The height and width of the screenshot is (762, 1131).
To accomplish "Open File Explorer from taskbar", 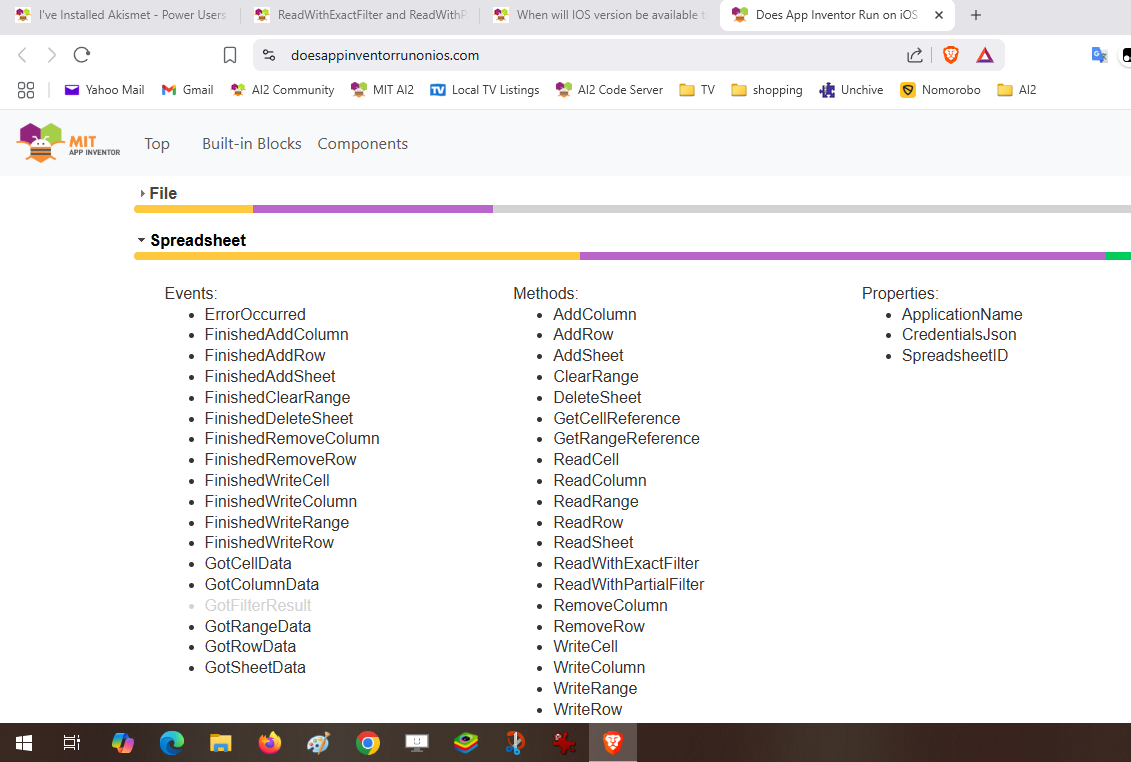I will pos(221,743).
